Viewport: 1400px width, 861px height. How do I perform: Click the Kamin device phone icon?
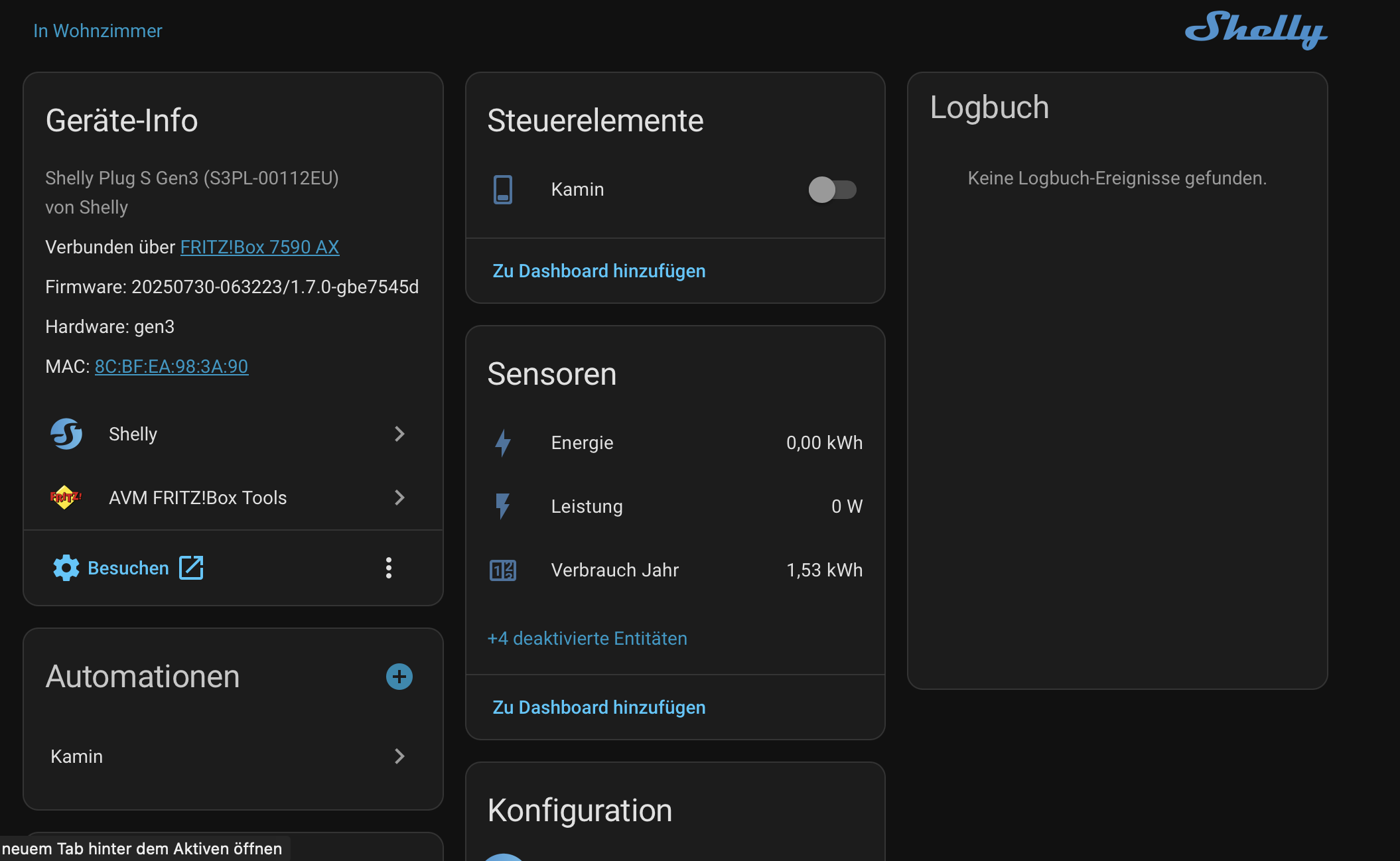503,190
